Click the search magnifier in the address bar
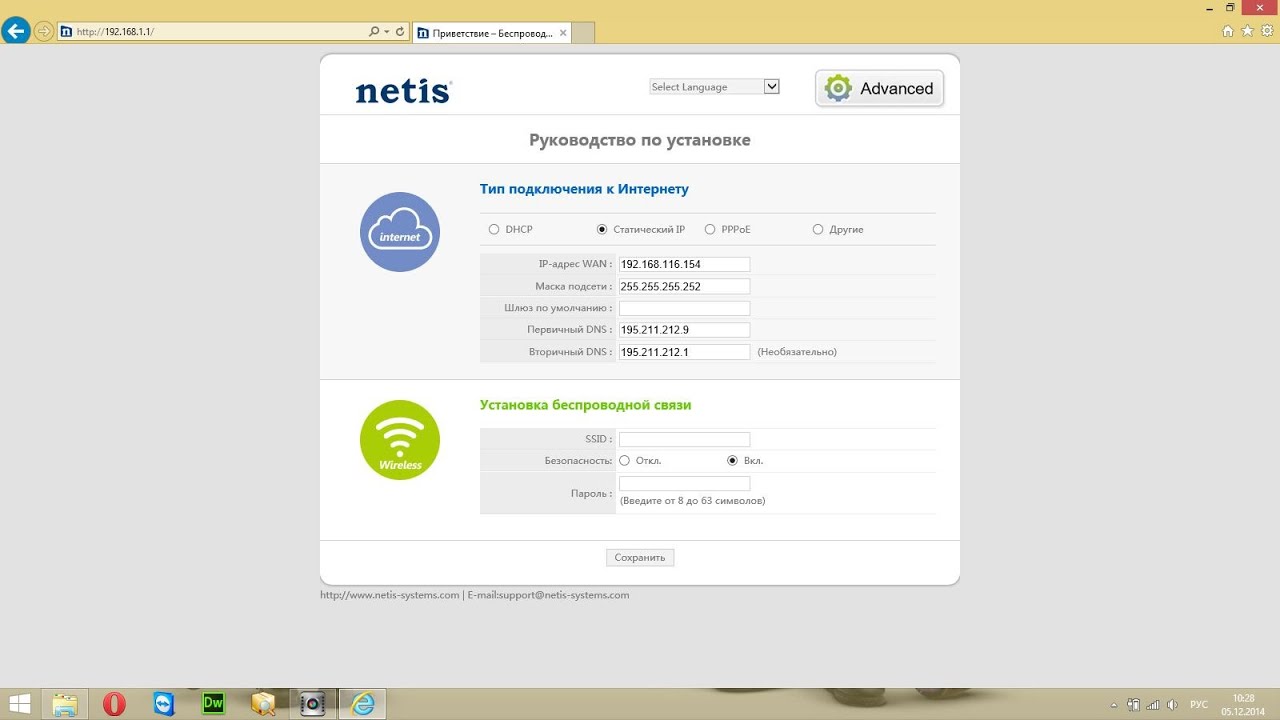 click(374, 31)
